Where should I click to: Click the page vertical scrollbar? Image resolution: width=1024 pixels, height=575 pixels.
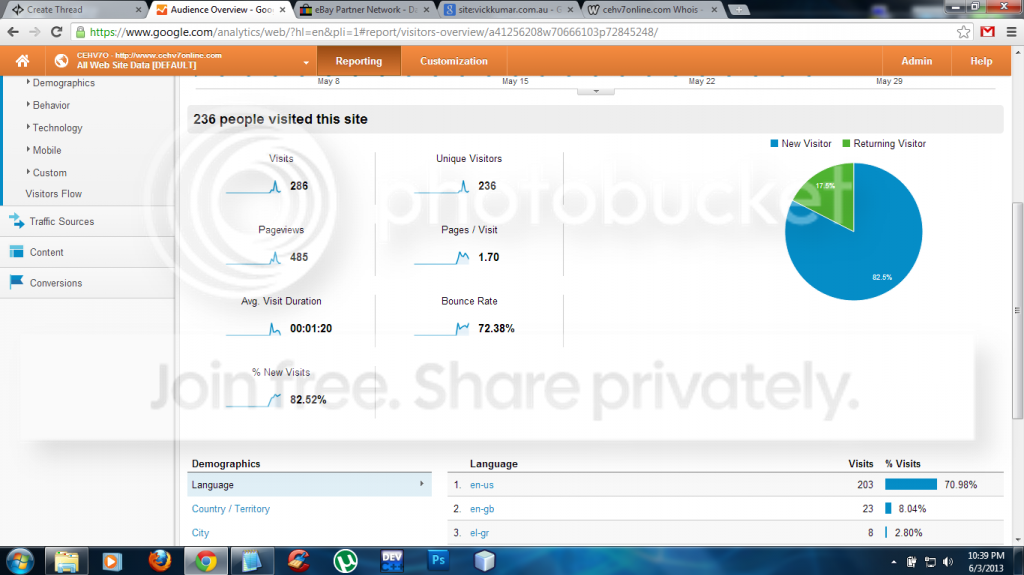click(1017, 310)
